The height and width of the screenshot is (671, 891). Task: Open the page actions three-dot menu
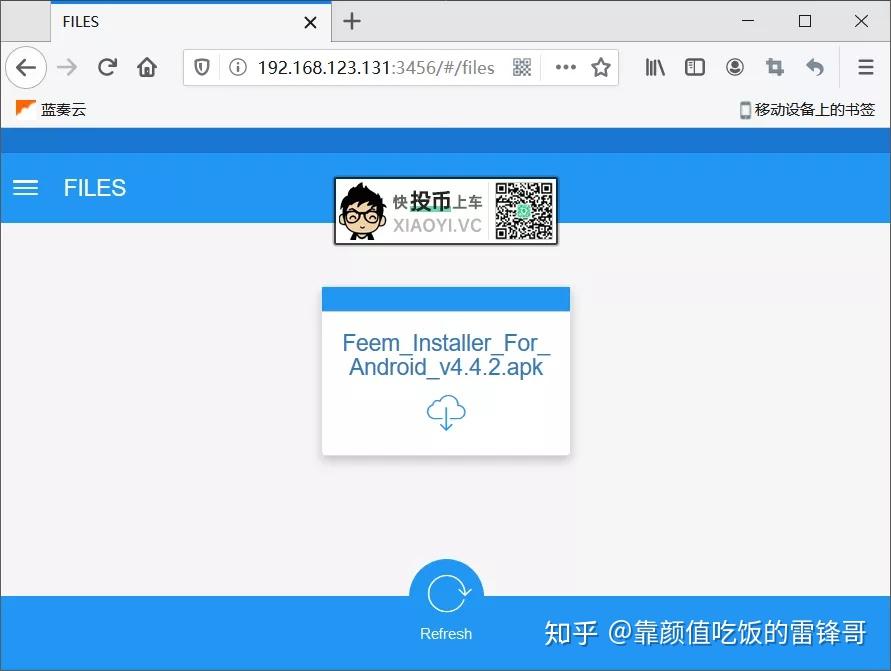(565, 68)
